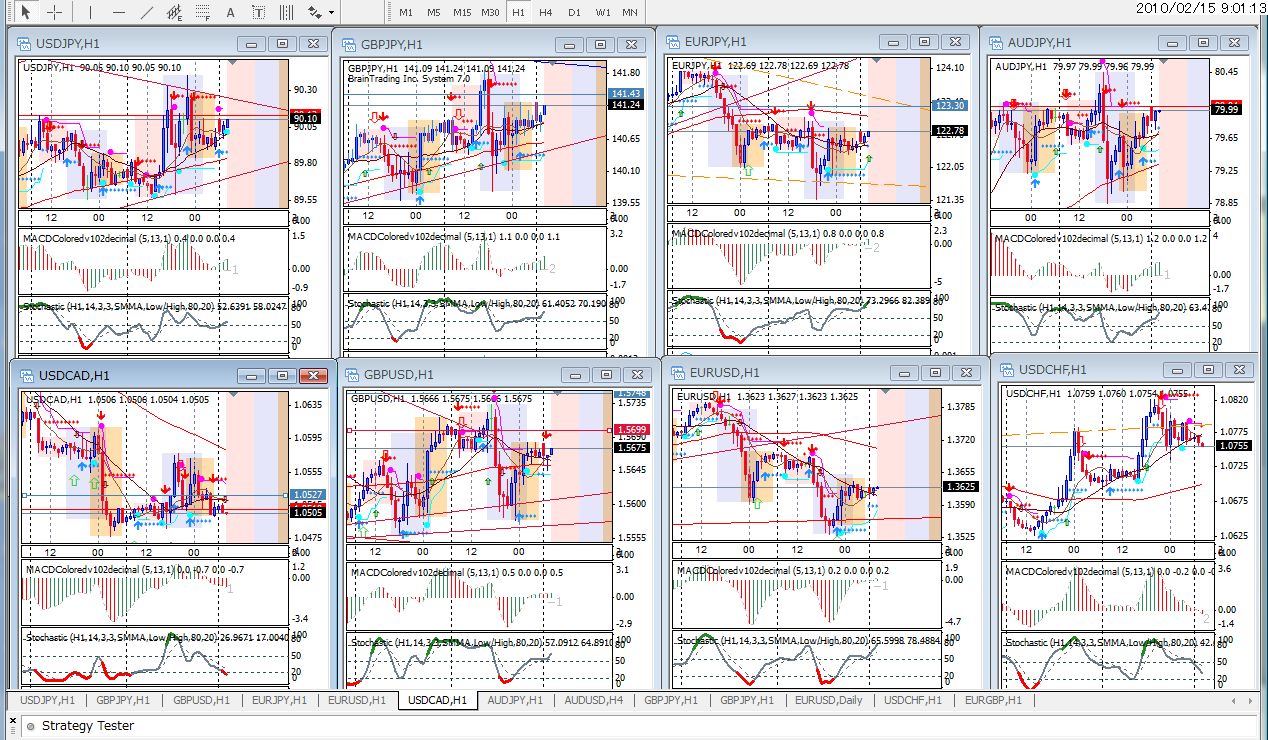Click the chart icon in GBPJPY,H1 title bar
This screenshot has width=1268, height=740.
pyautogui.click(x=350, y=45)
